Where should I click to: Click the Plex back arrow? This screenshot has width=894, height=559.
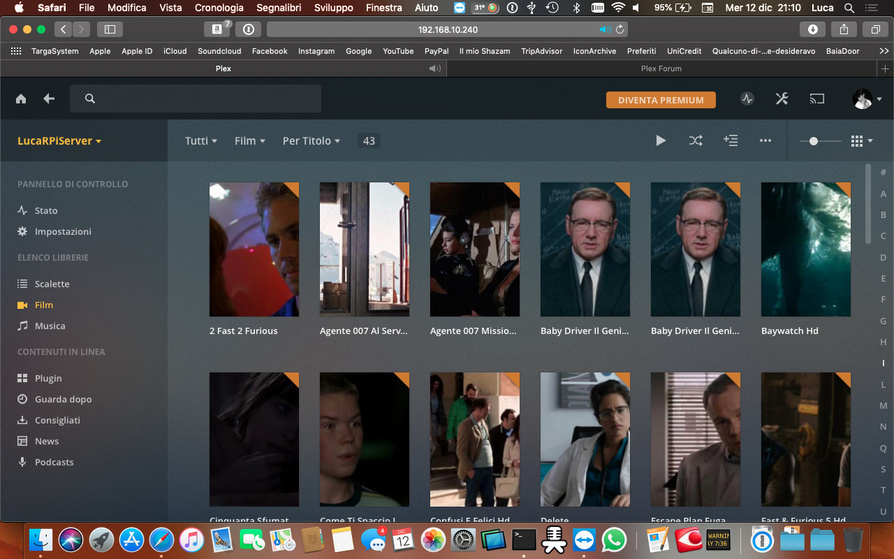(x=49, y=99)
